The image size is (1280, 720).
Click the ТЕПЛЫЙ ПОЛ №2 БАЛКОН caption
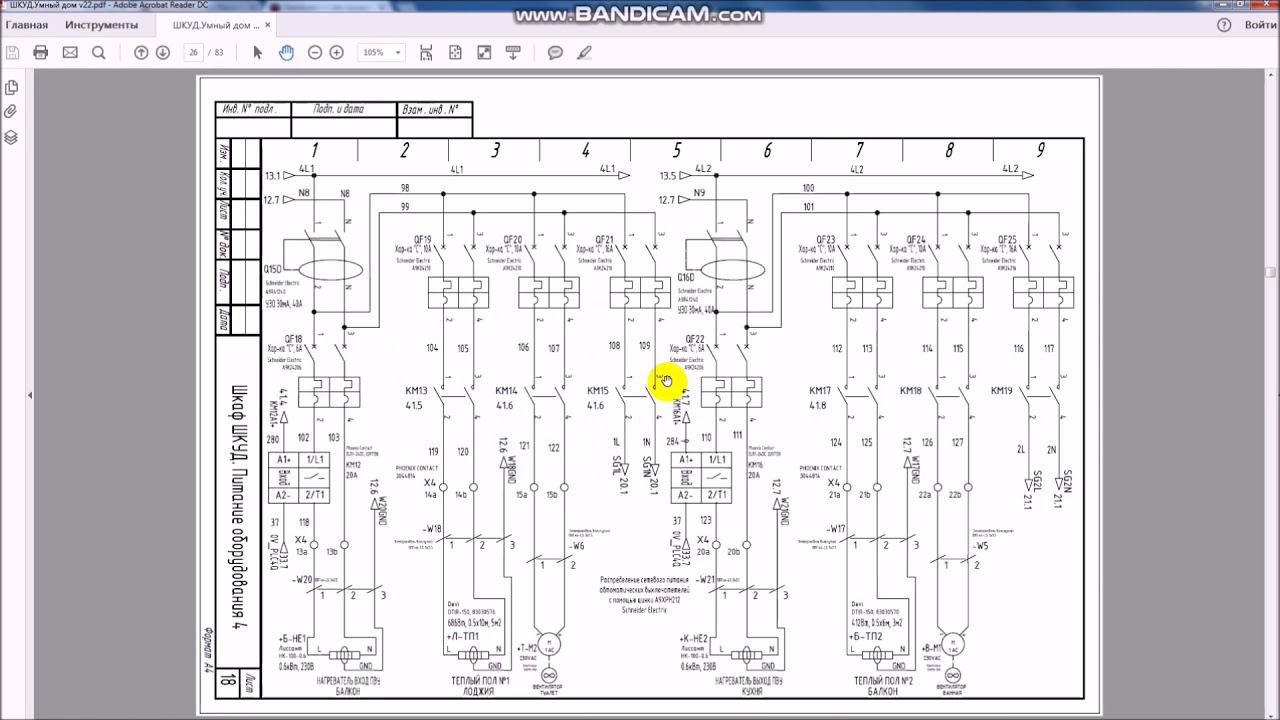882,685
